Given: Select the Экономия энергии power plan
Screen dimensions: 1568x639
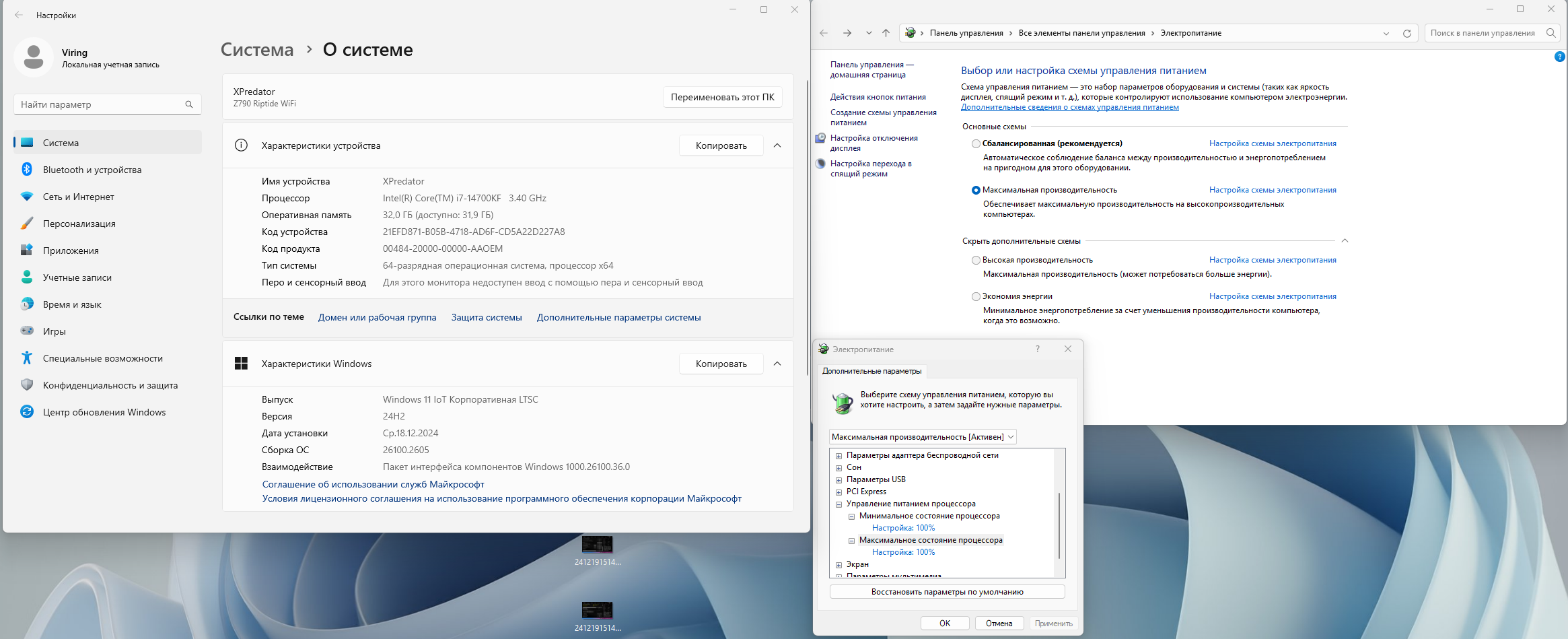Looking at the screenshot, I should pyautogui.click(x=976, y=296).
